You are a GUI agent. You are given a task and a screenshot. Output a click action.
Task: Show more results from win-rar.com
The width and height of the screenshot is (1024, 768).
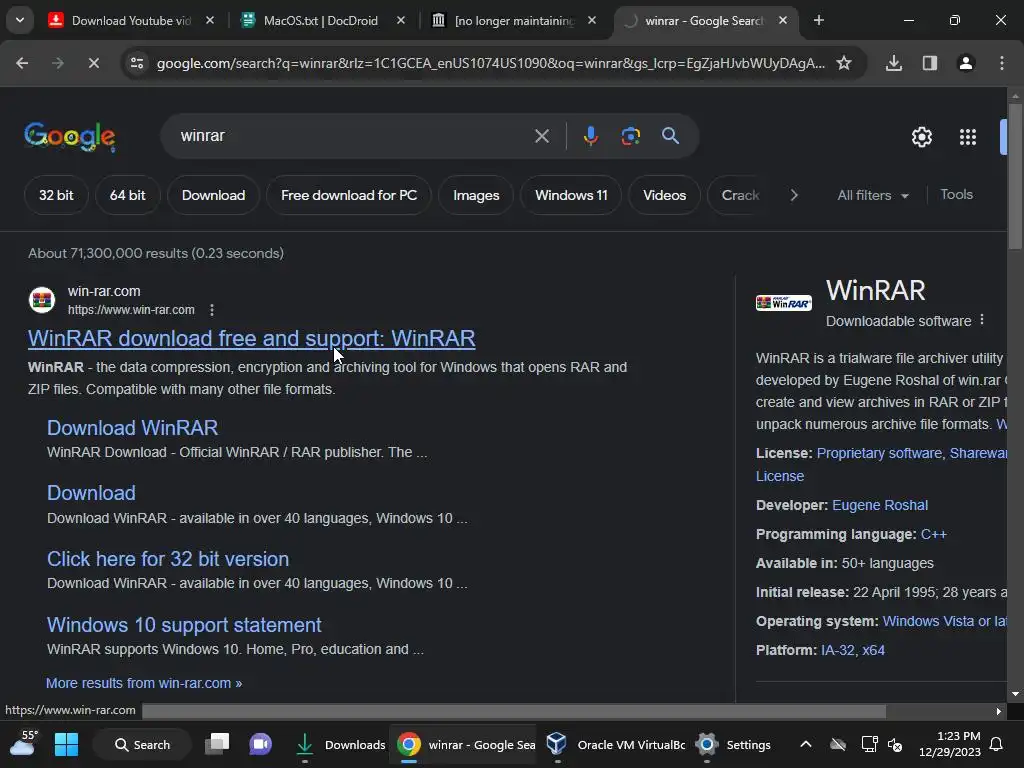[x=144, y=683]
